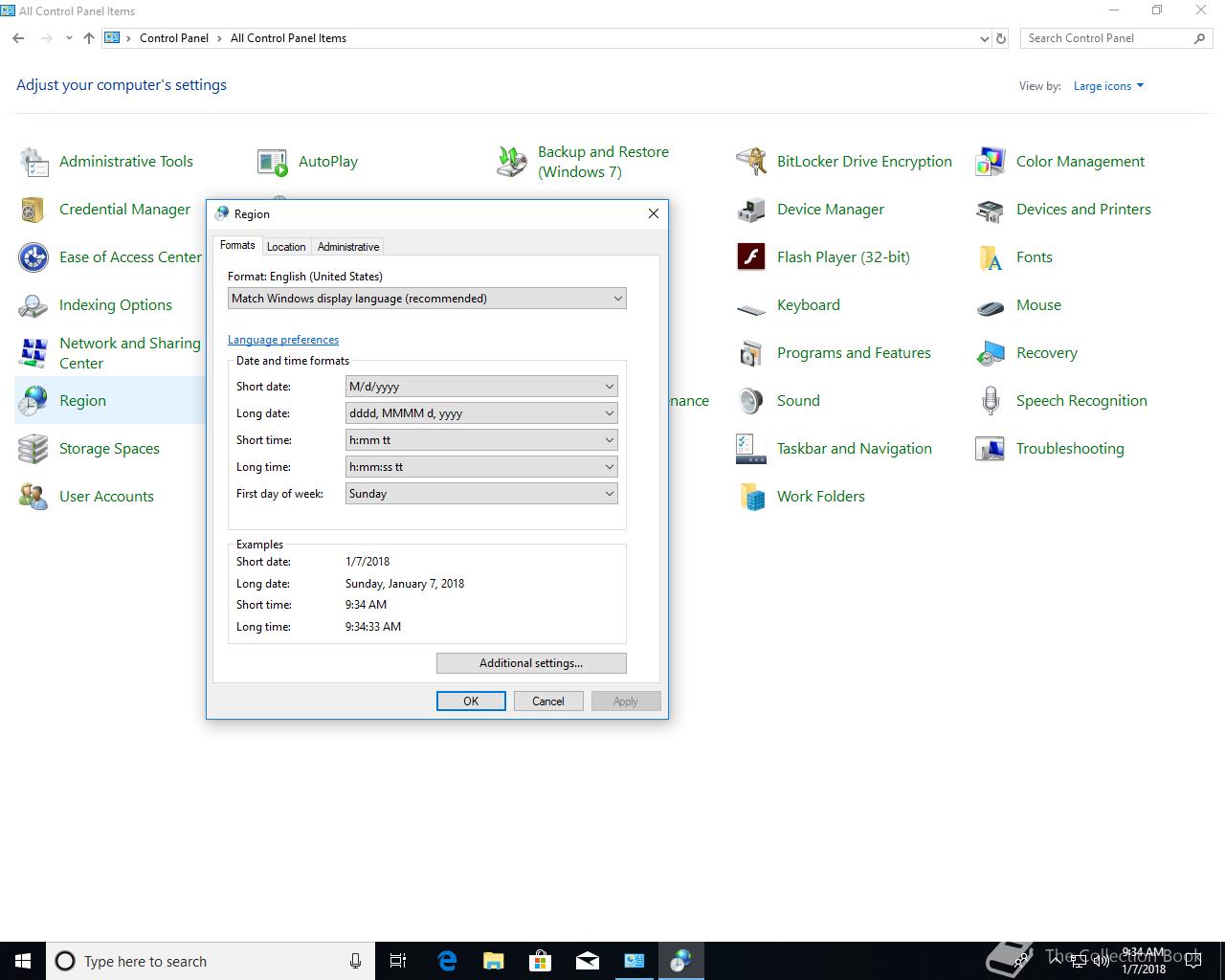Go up one level arrow
Image resolution: width=1225 pixels, height=980 pixels.
click(x=89, y=38)
